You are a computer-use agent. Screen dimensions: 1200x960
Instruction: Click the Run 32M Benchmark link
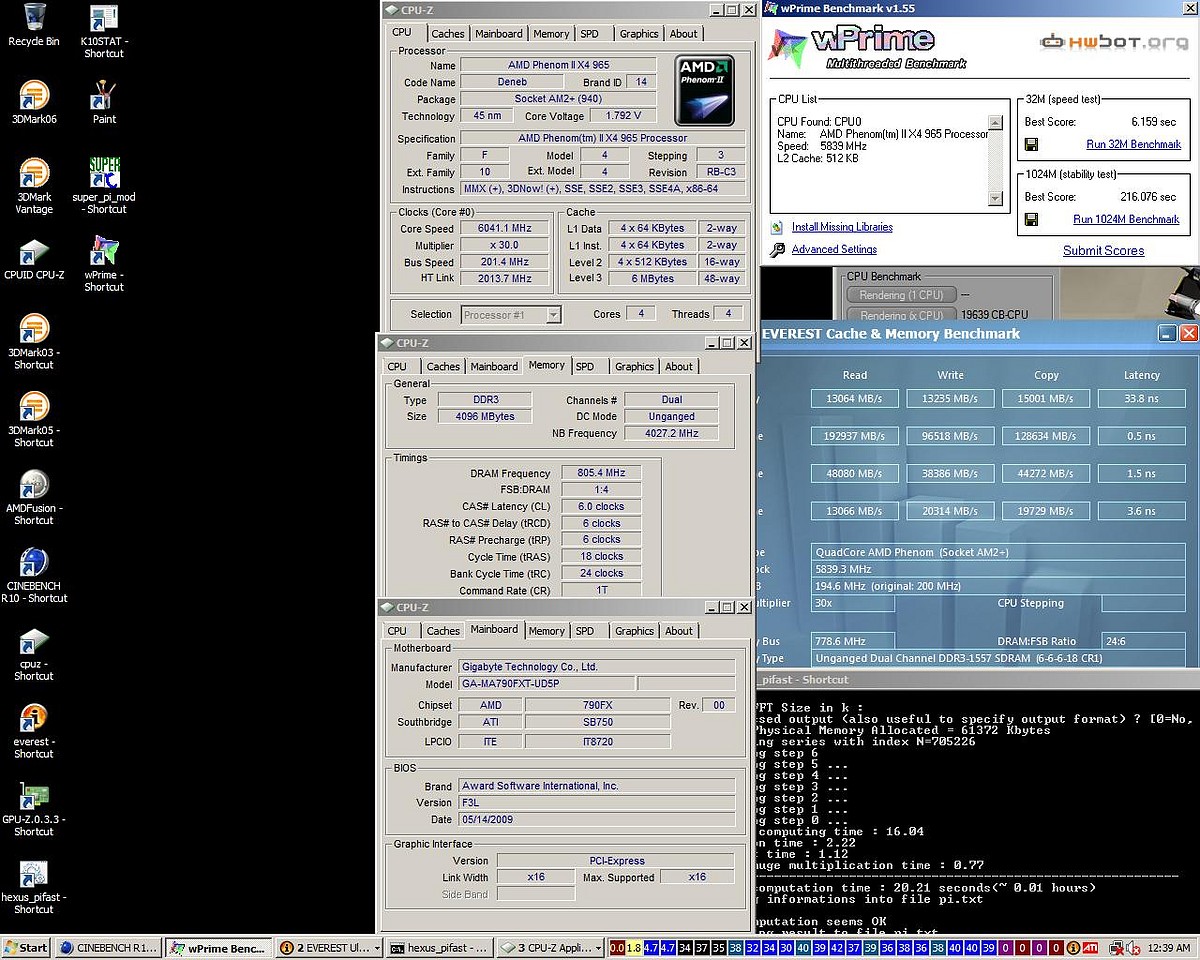click(x=1133, y=144)
